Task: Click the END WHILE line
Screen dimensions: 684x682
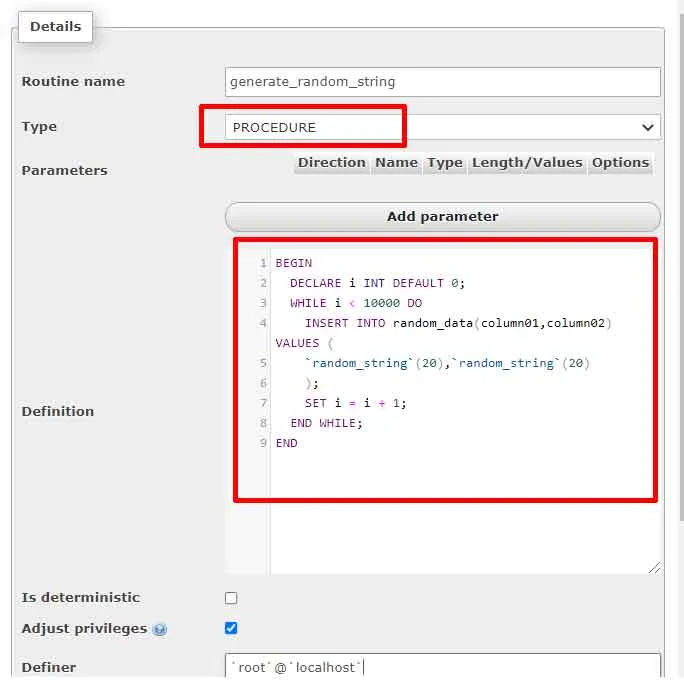Action: 326,423
